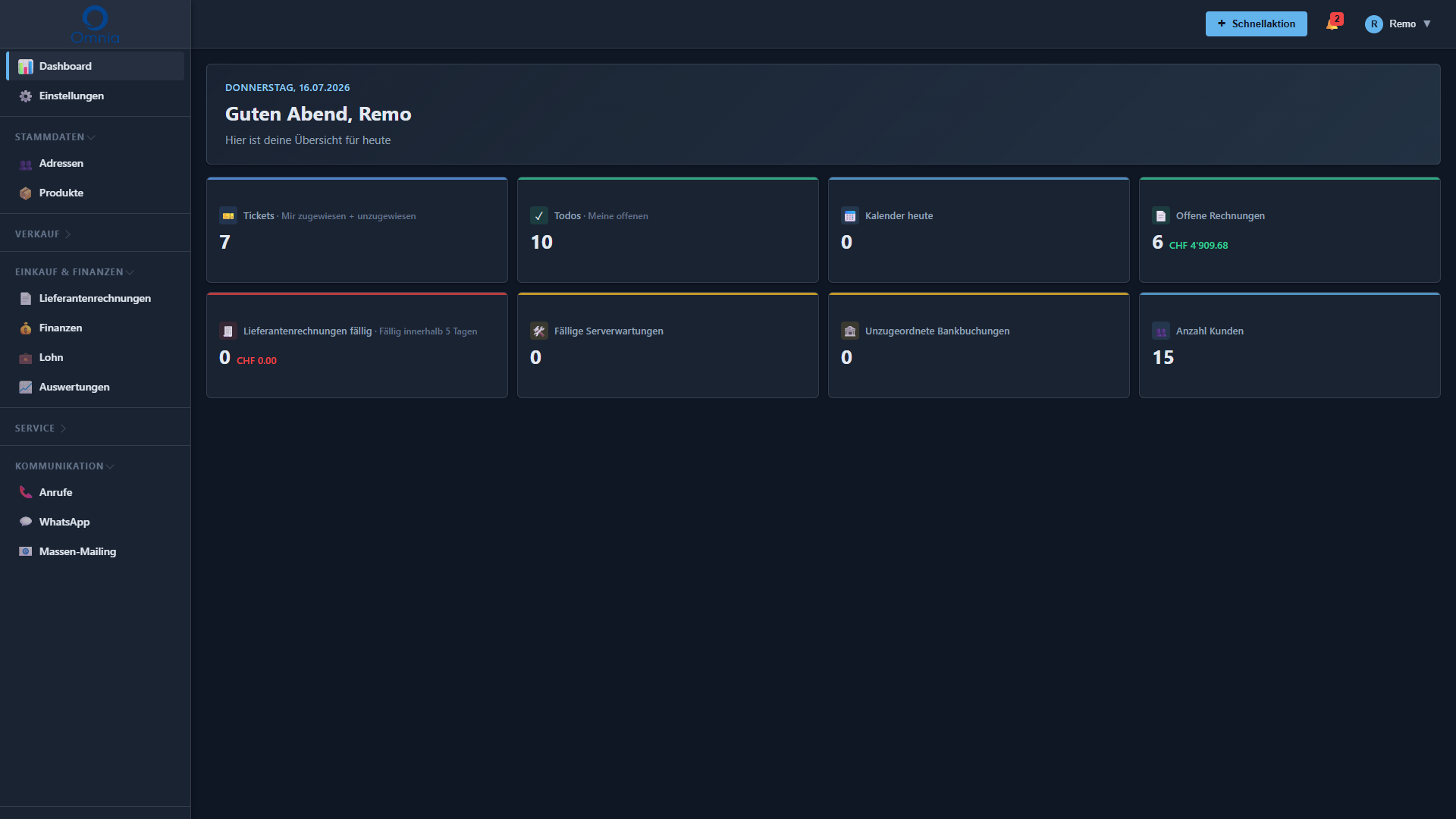Click the Anrufe phone icon
The height and width of the screenshot is (819, 1456).
(x=26, y=493)
